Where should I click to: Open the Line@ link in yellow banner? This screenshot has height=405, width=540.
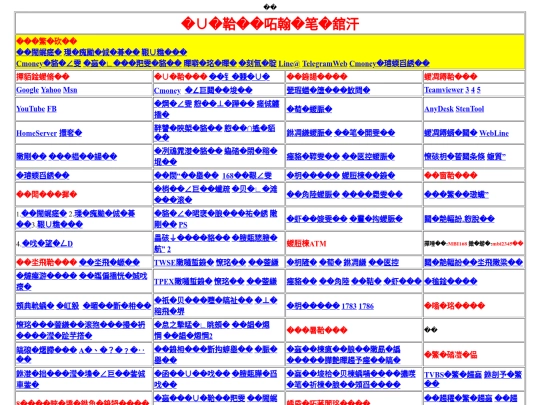click(289, 63)
